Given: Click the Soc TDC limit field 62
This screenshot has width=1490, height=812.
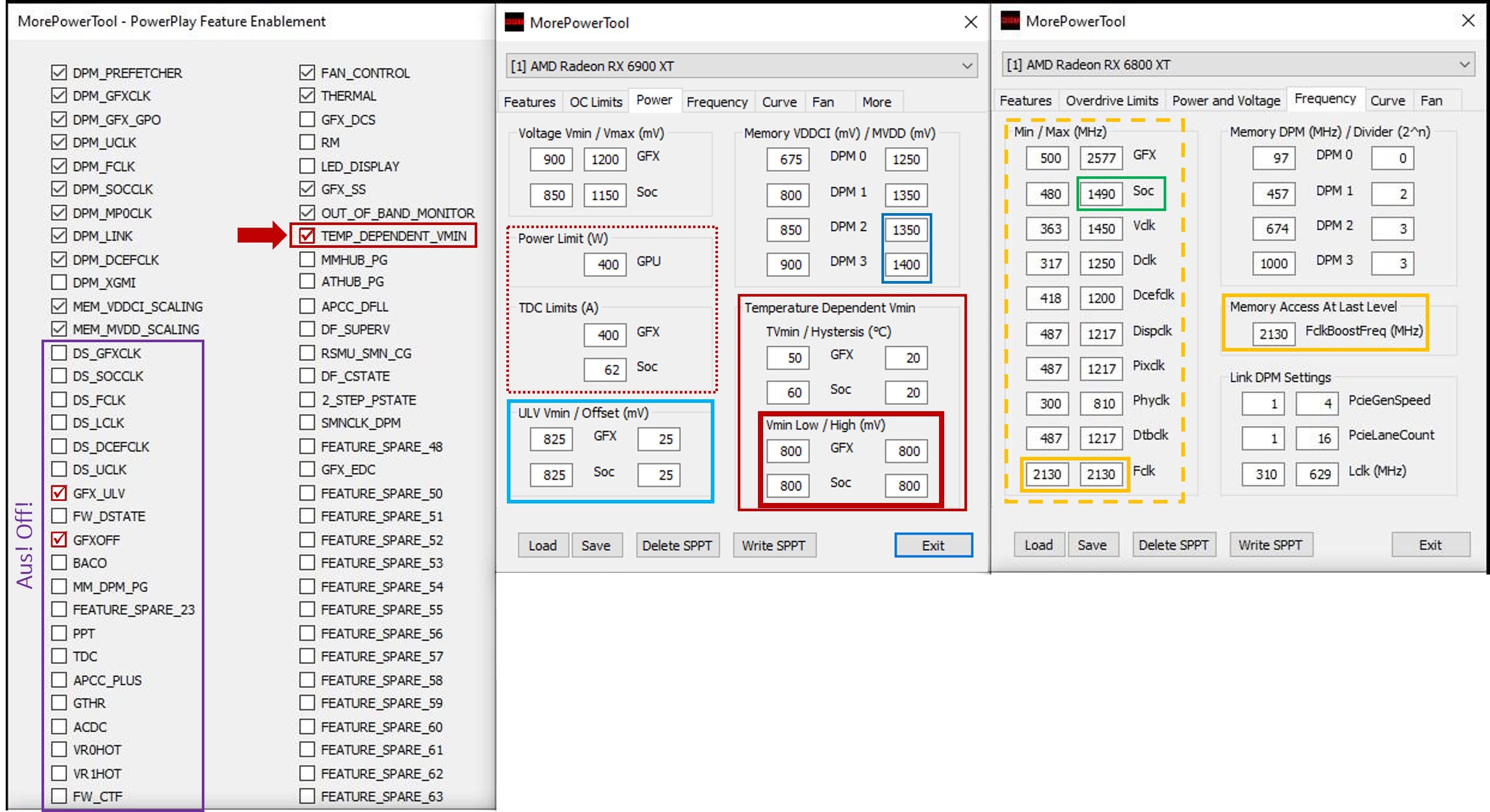Looking at the screenshot, I should coord(605,369).
